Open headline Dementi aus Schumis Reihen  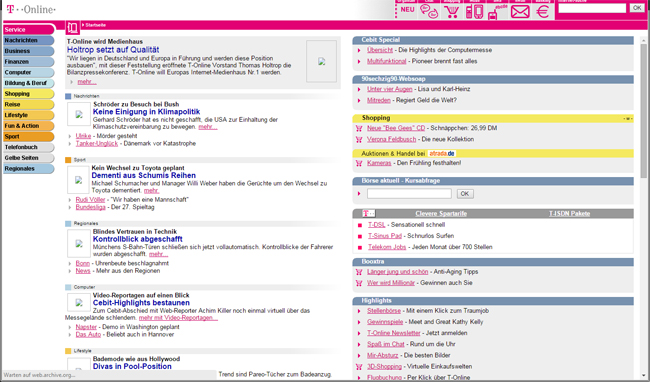click(143, 176)
